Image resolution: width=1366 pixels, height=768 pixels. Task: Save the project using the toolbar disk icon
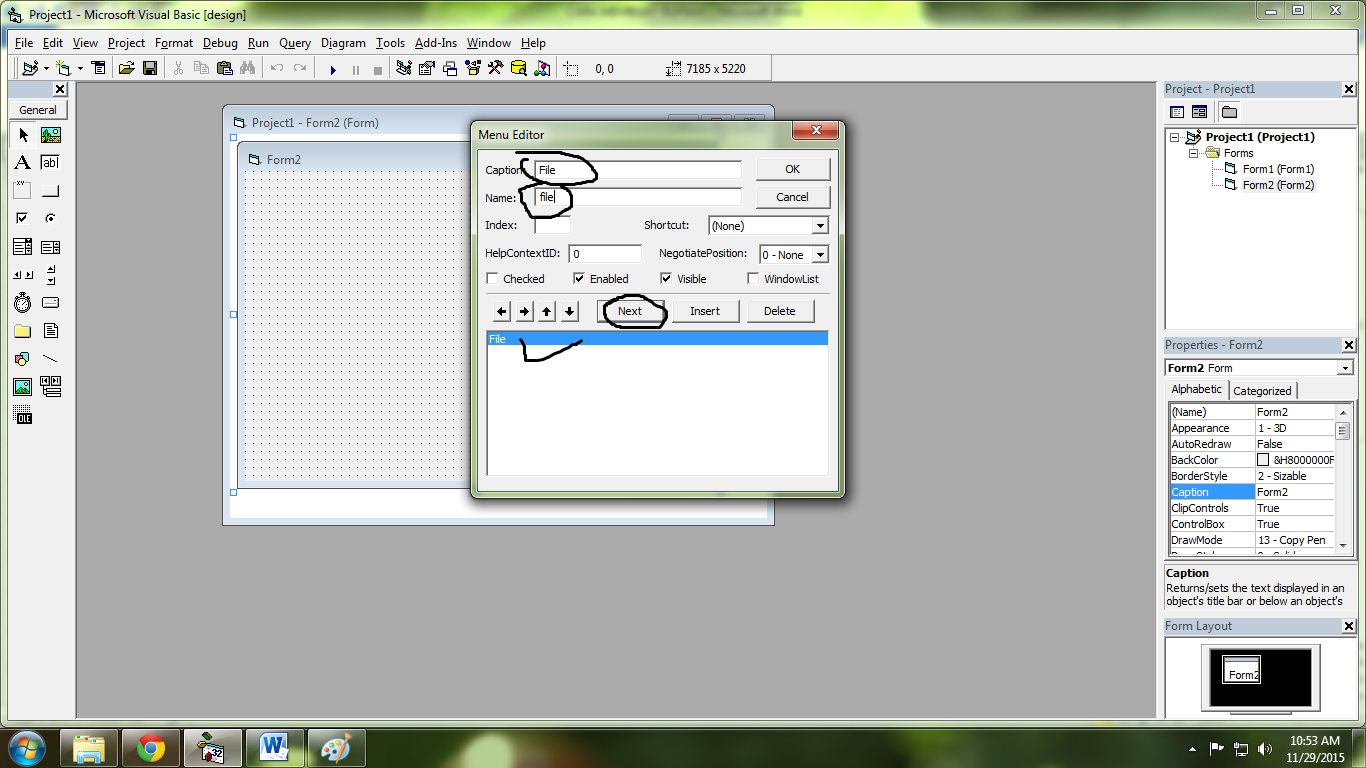coord(150,68)
